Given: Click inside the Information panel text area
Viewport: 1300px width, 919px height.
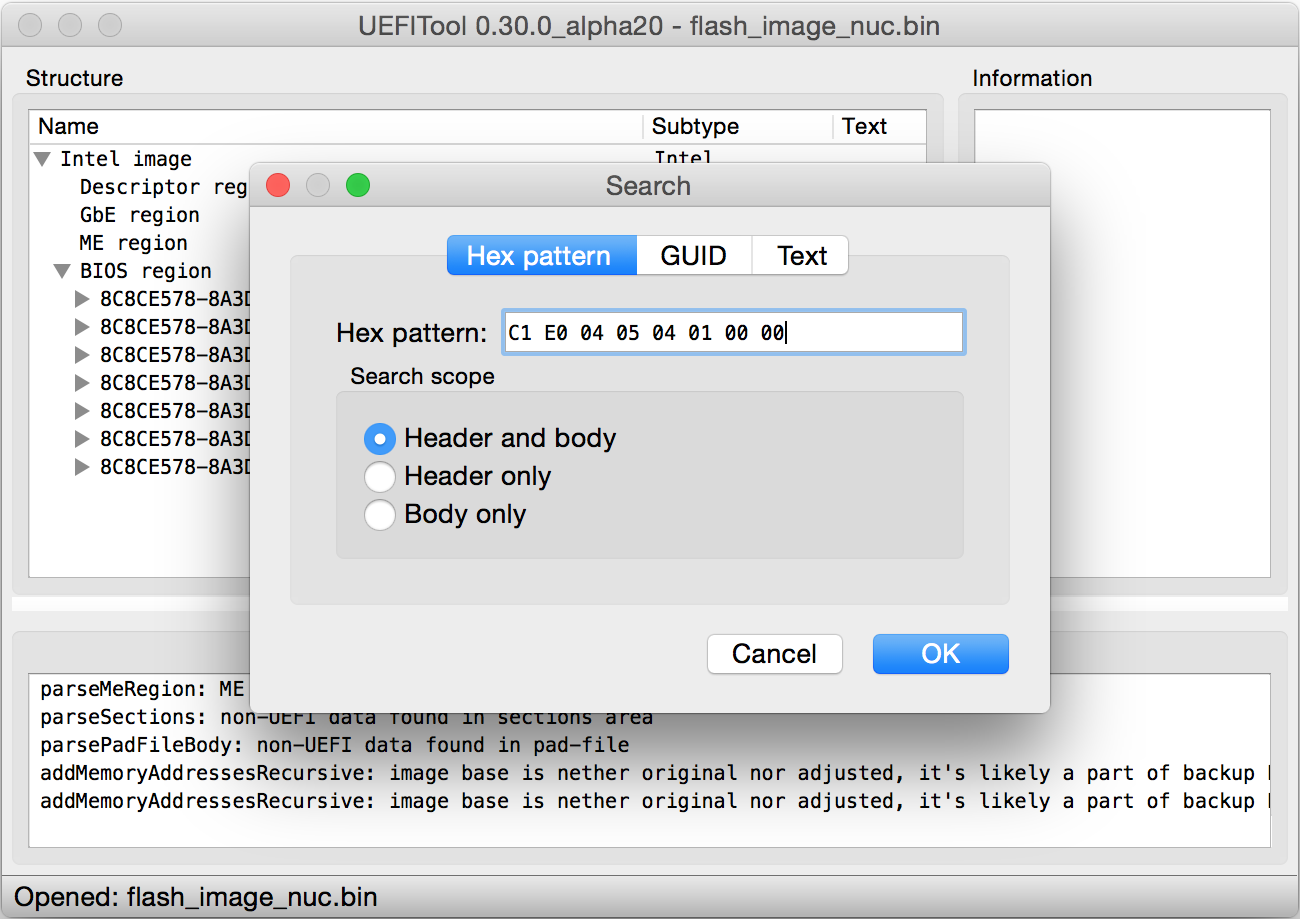Looking at the screenshot, I should pos(1122,343).
